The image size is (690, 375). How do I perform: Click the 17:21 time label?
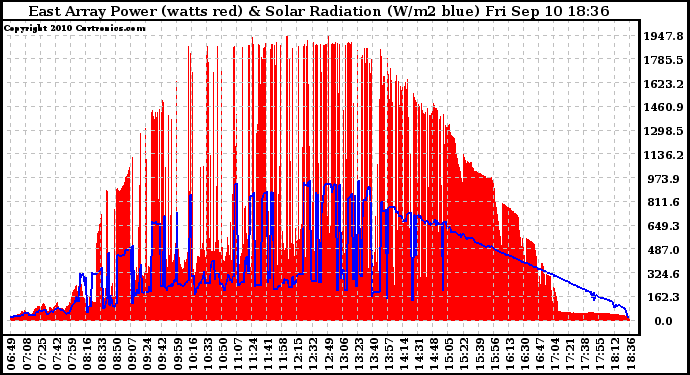coord(569,354)
